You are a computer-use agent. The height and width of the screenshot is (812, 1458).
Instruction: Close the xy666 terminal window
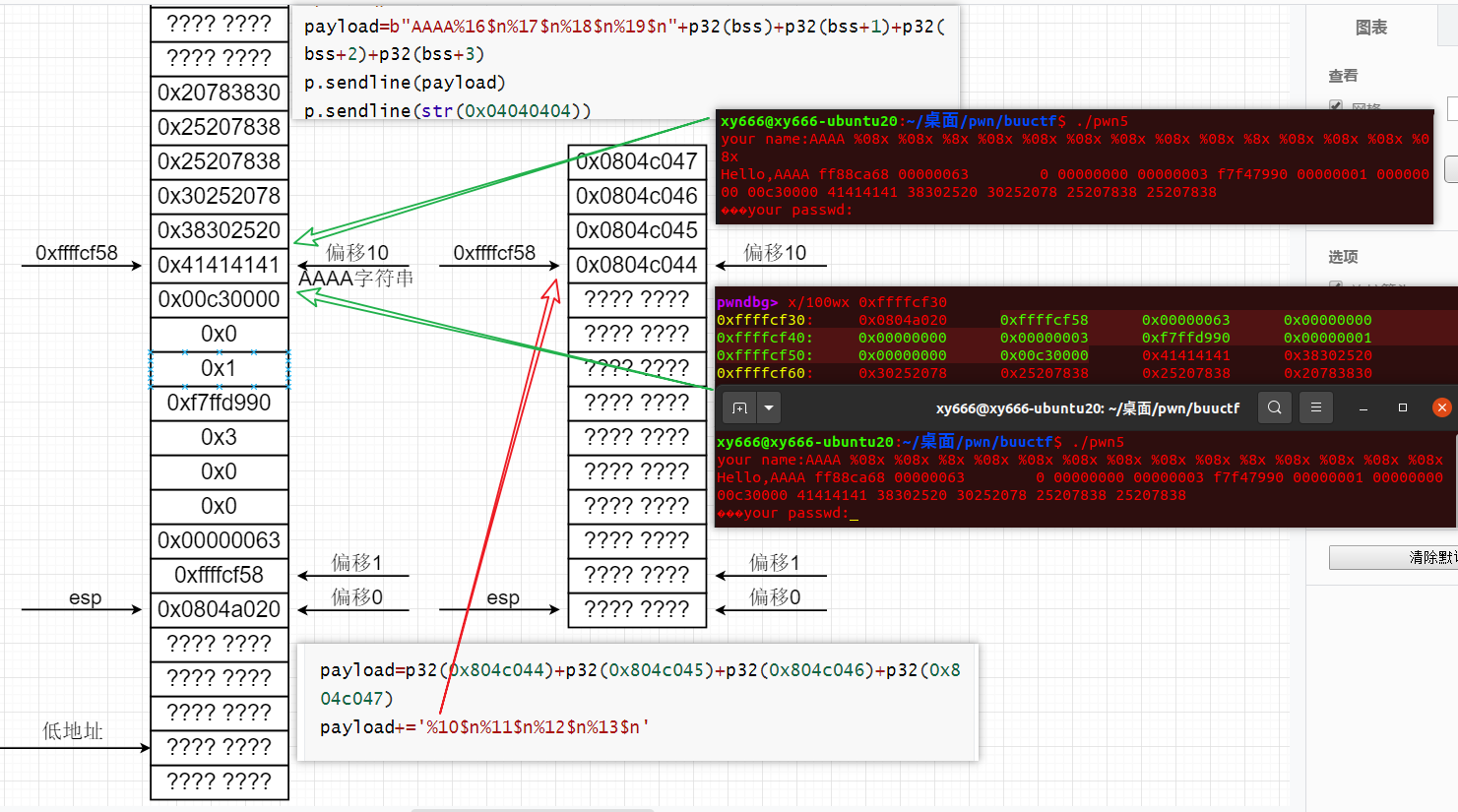[x=1442, y=407]
